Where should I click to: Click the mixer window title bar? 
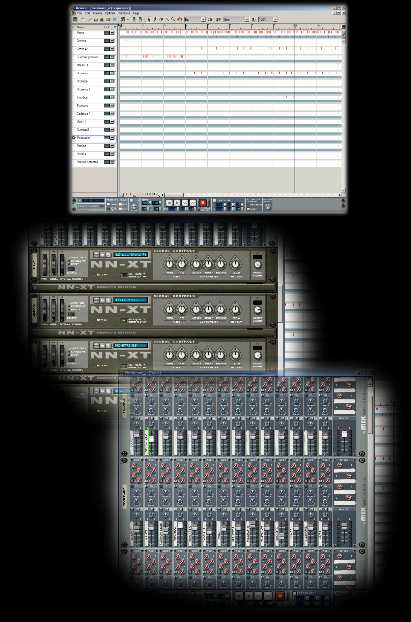[x=246, y=374]
